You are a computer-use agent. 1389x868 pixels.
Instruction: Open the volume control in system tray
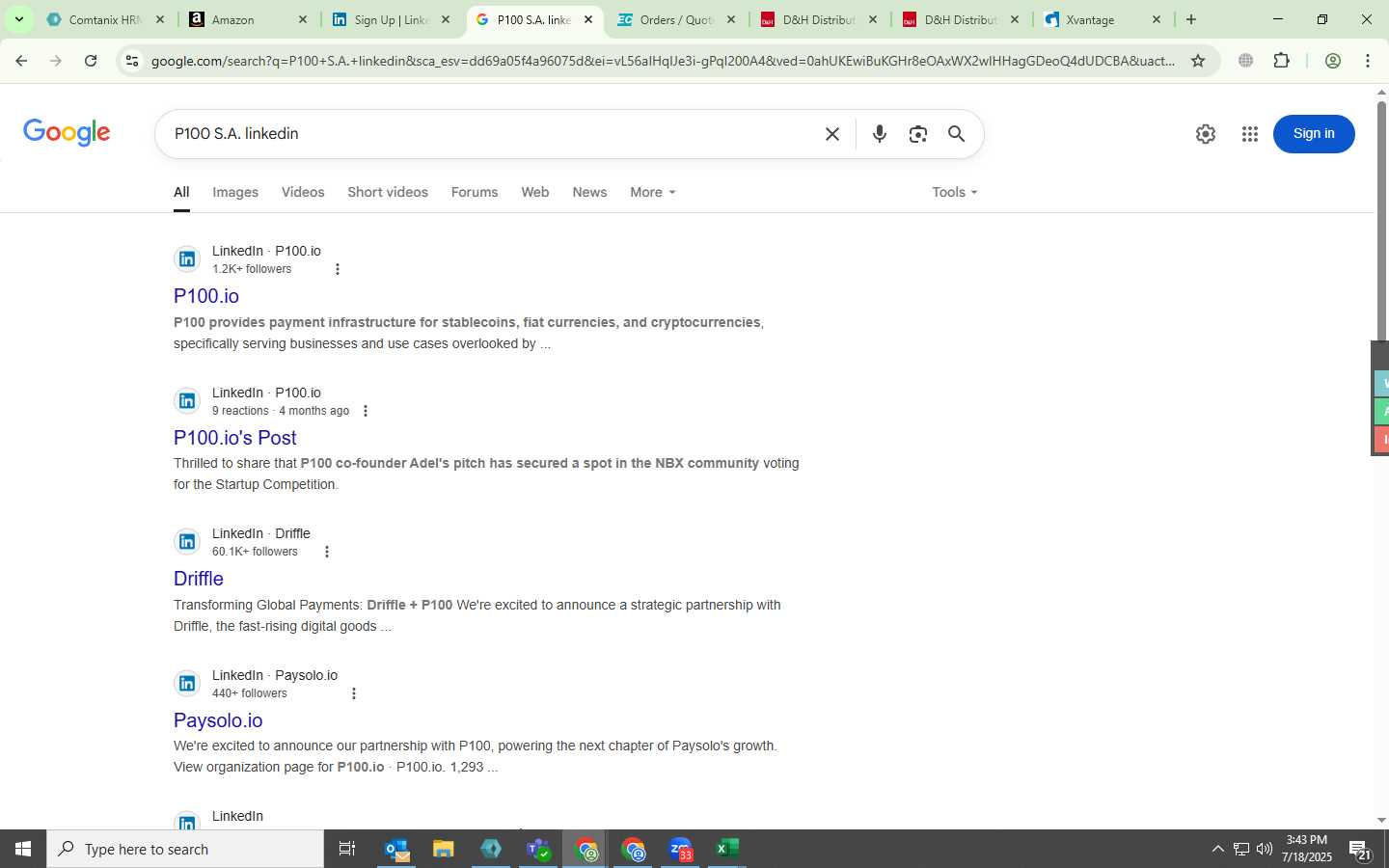click(1265, 849)
